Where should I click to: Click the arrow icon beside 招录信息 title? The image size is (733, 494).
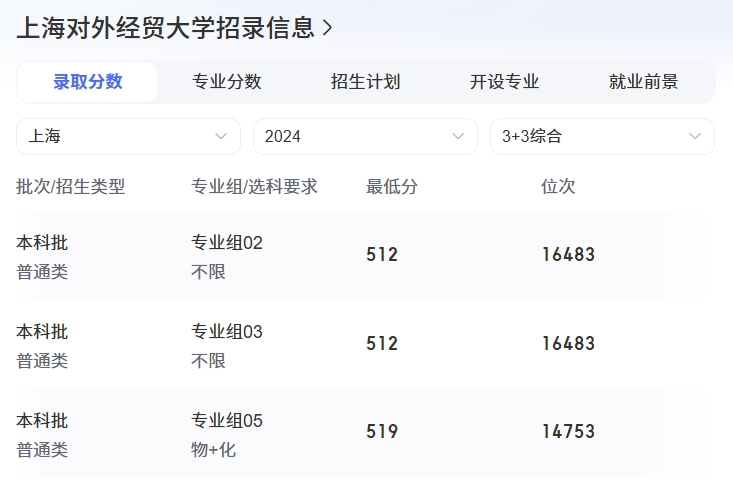click(328, 28)
